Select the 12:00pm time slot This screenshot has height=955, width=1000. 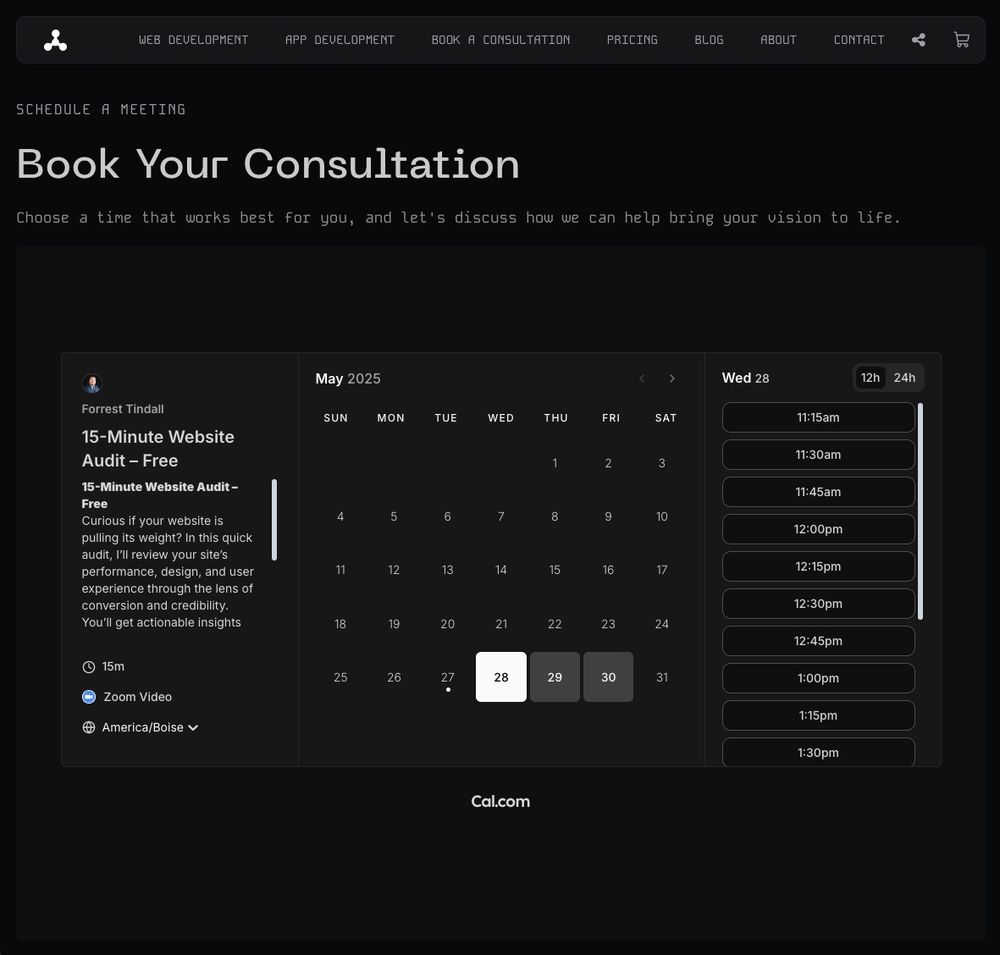point(818,529)
